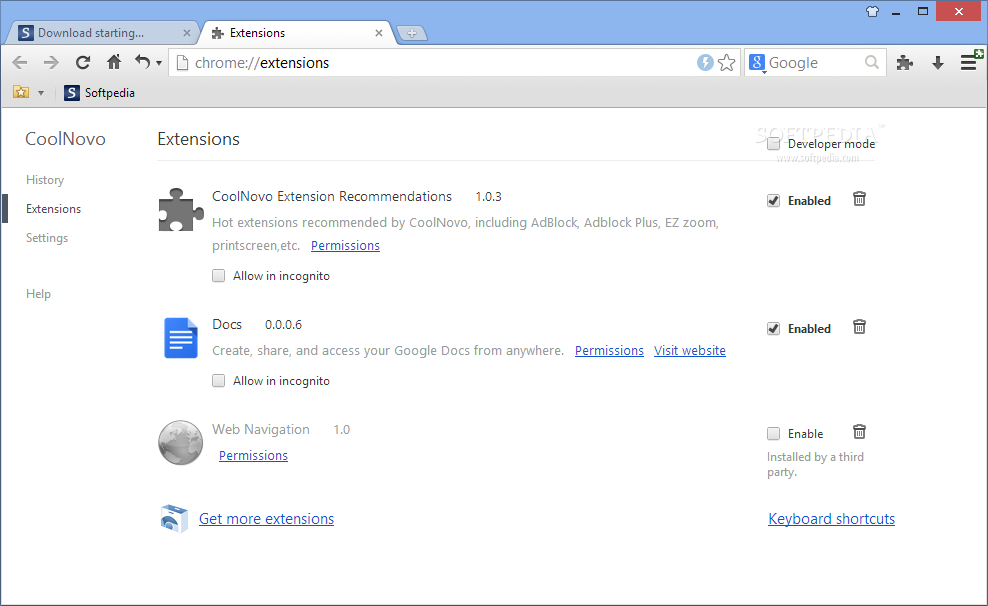Open the extensions puzzle toolbar icon

(905, 62)
